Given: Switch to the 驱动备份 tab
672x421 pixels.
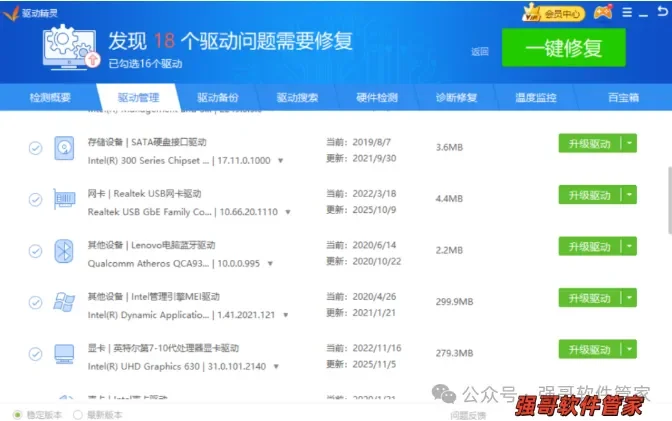Looking at the screenshot, I should [218, 97].
